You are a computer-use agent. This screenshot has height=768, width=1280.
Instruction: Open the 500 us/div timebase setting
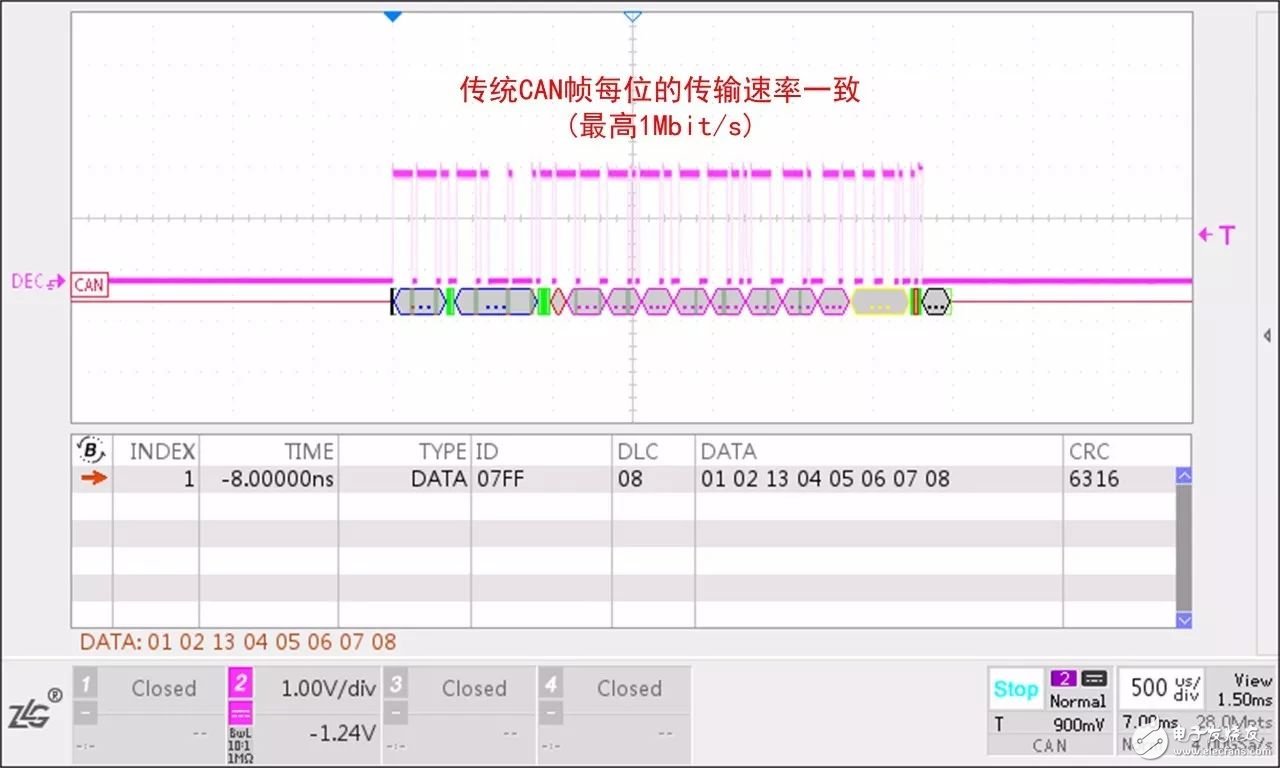tap(1161, 688)
